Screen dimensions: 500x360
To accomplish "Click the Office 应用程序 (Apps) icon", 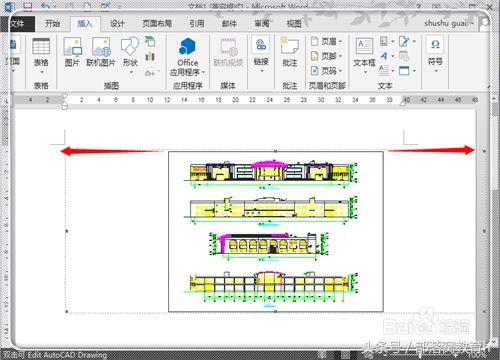I will (187, 47).
